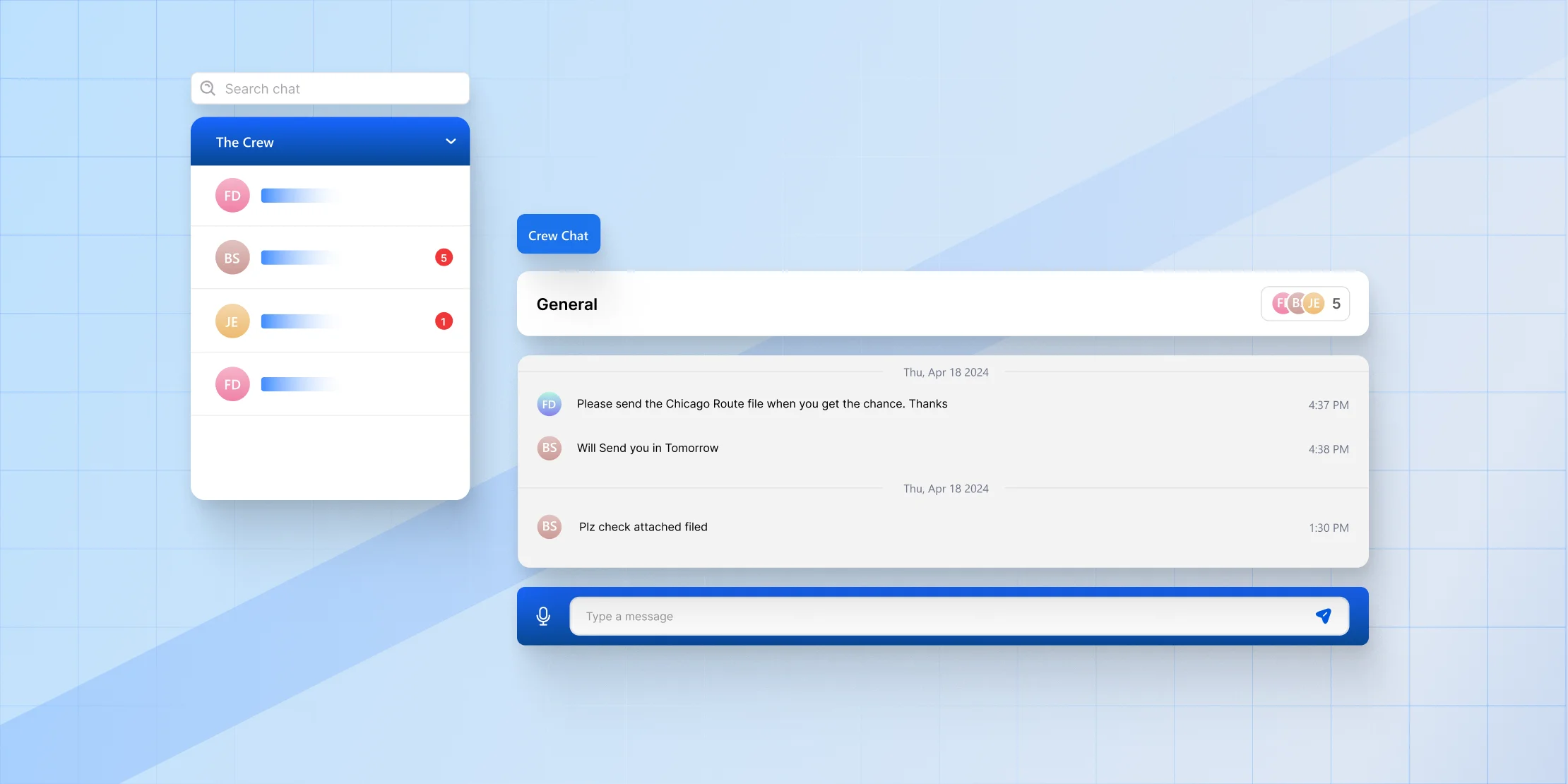Click the FD avatar in first chat row
This screenshot has height=784, width=1568.
click(x=232, y=195)
